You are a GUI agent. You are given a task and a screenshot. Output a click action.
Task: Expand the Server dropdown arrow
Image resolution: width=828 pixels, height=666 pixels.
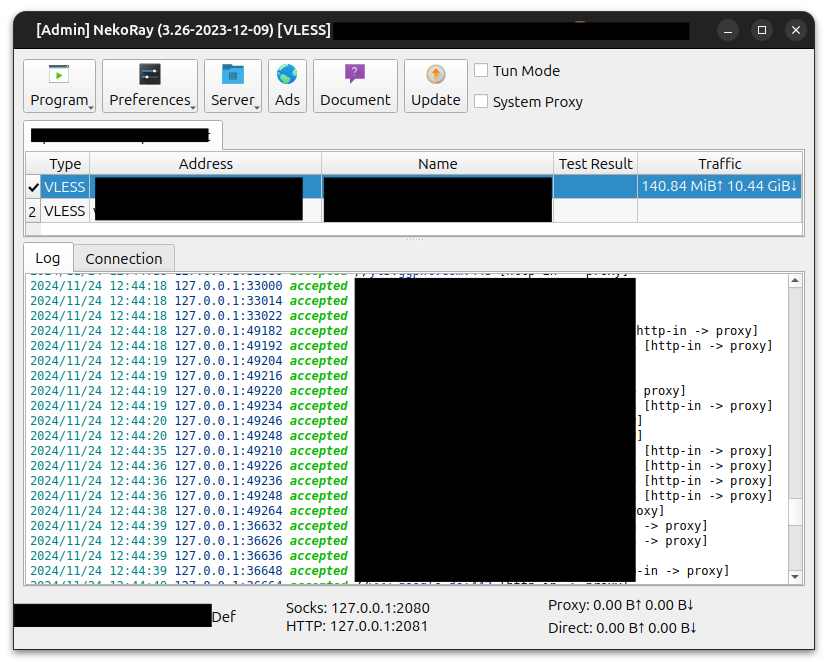(x=257, y=106)
